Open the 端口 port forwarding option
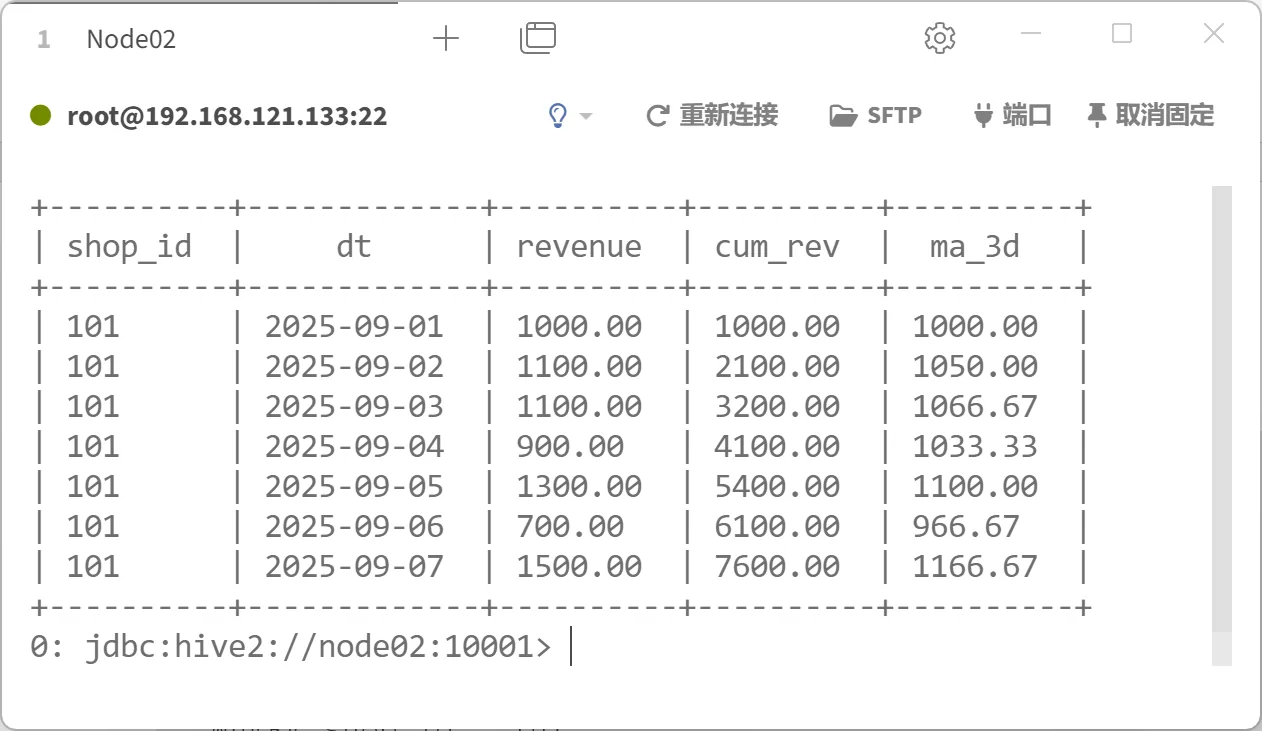Viewport: 1262px width, 731px height. coord(1012,116)
